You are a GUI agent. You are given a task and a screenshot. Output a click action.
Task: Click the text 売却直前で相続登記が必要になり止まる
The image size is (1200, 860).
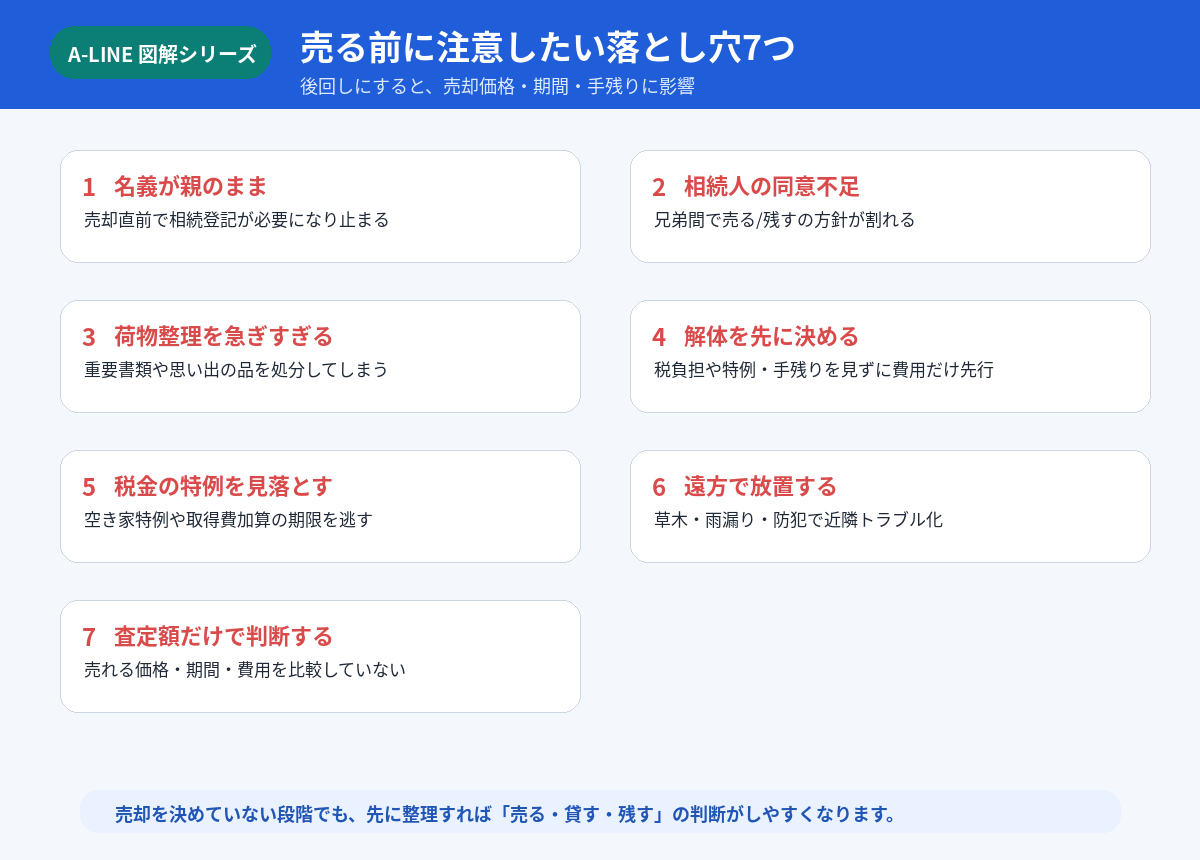tap(236, 219)
